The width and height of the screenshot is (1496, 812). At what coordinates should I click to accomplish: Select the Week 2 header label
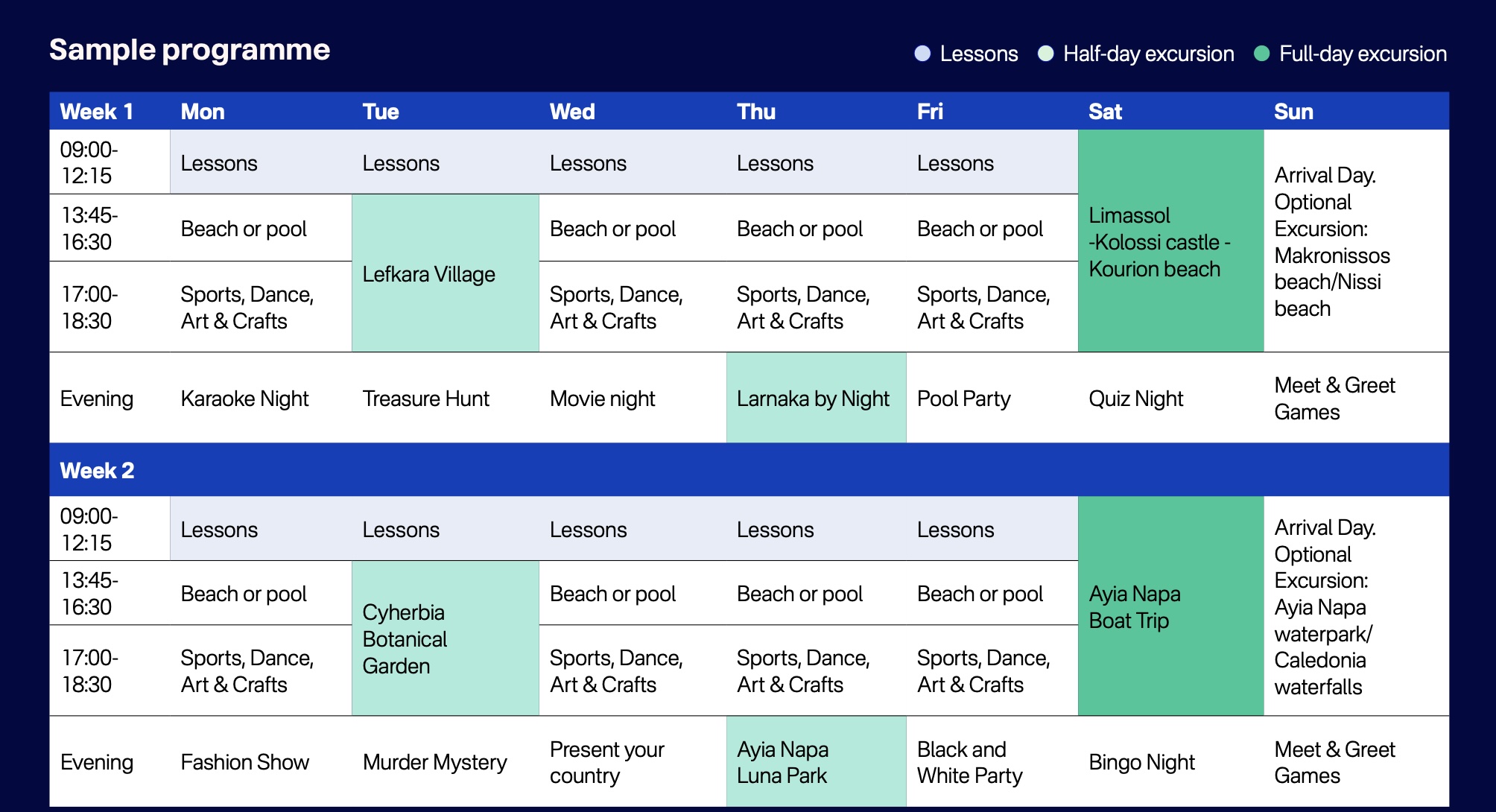[97, 471]
